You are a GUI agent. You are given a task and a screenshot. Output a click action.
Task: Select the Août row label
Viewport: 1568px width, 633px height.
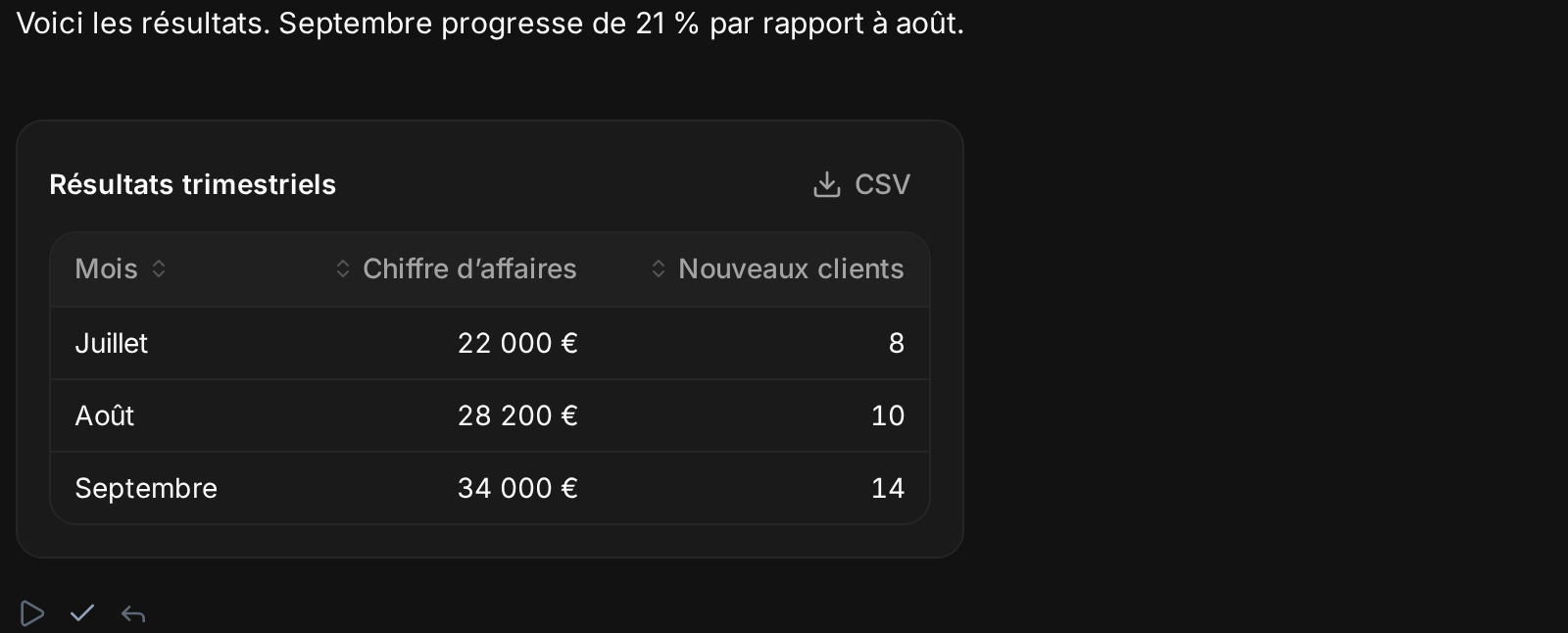point(105,415)
